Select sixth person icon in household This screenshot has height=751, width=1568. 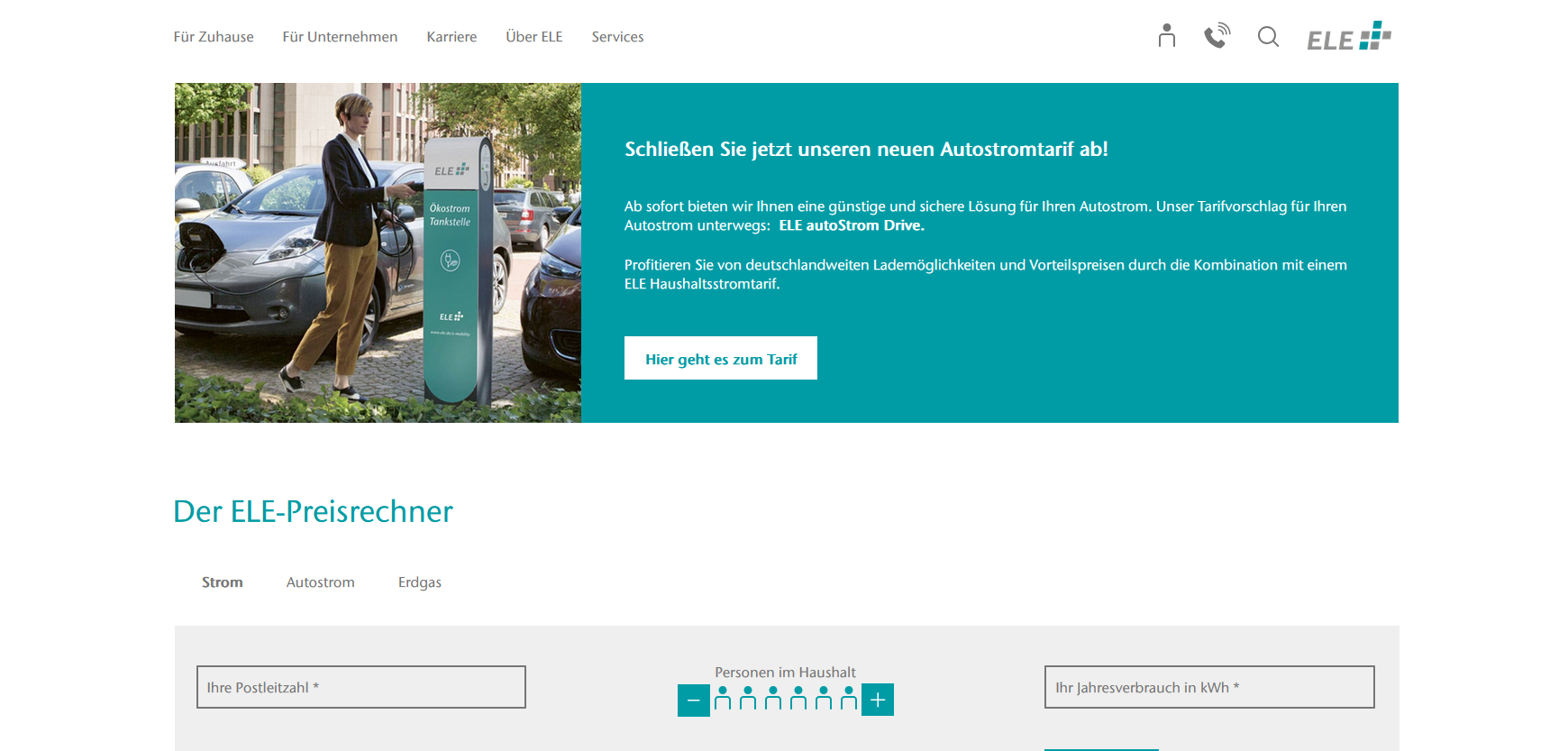coord(849,699)
